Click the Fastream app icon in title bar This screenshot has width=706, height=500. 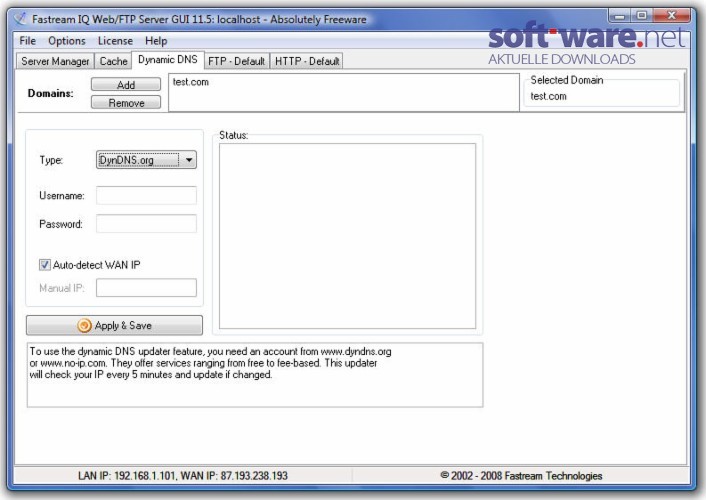coord(20,19)
